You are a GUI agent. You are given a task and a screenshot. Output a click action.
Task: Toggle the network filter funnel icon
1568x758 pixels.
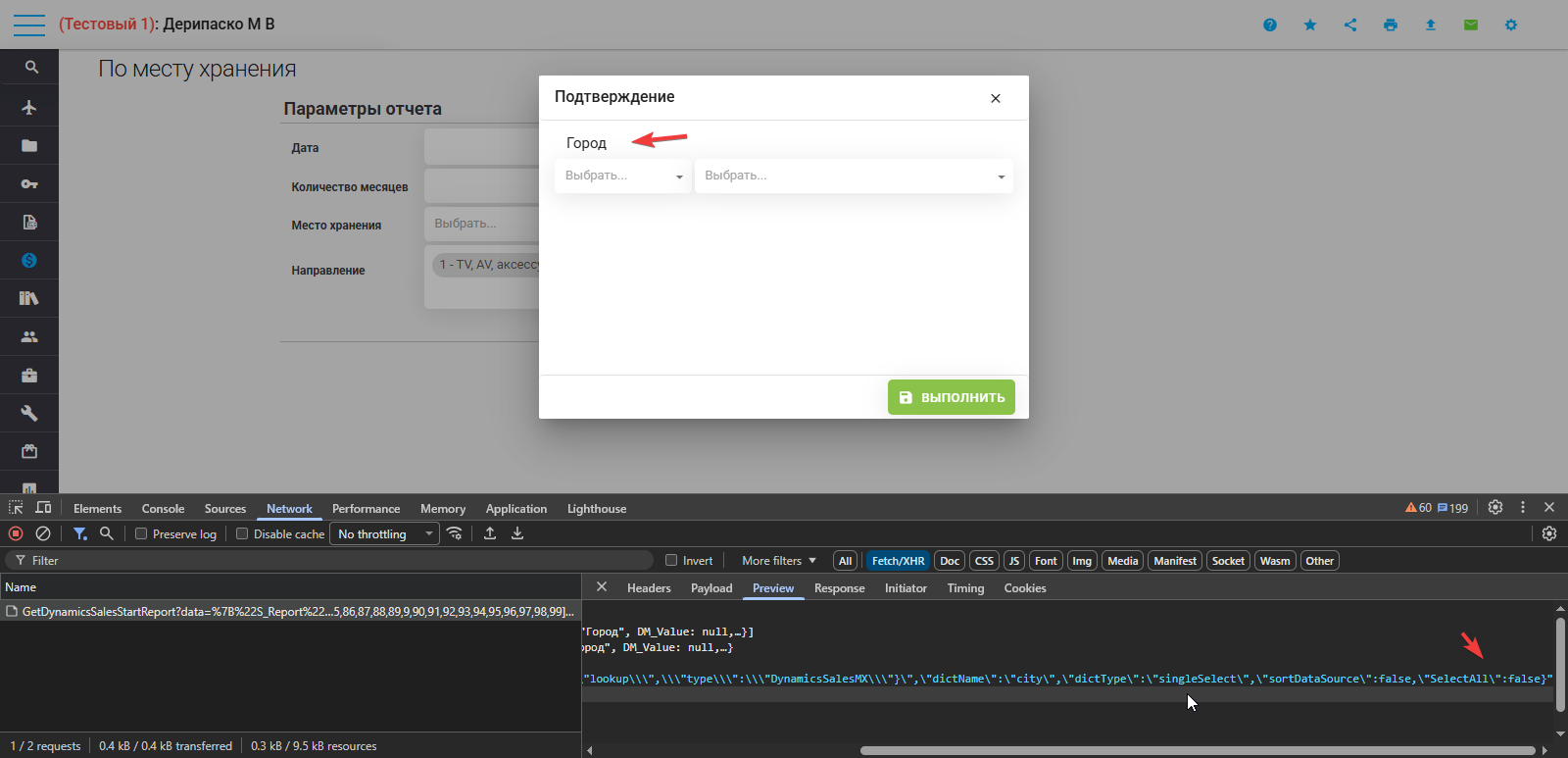click(x=80, y=533)
